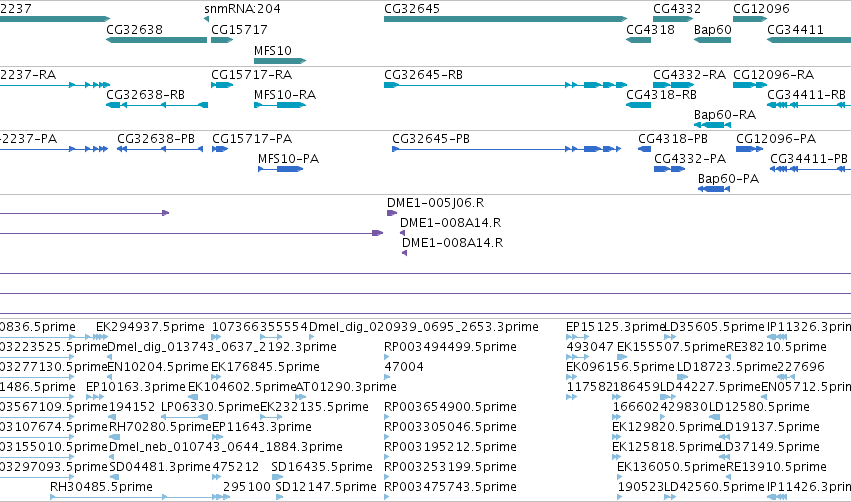Click the Dmel_dig_020939_0695_2653.3prime EST label
The image size is (851, 502).
coord(424,327)
